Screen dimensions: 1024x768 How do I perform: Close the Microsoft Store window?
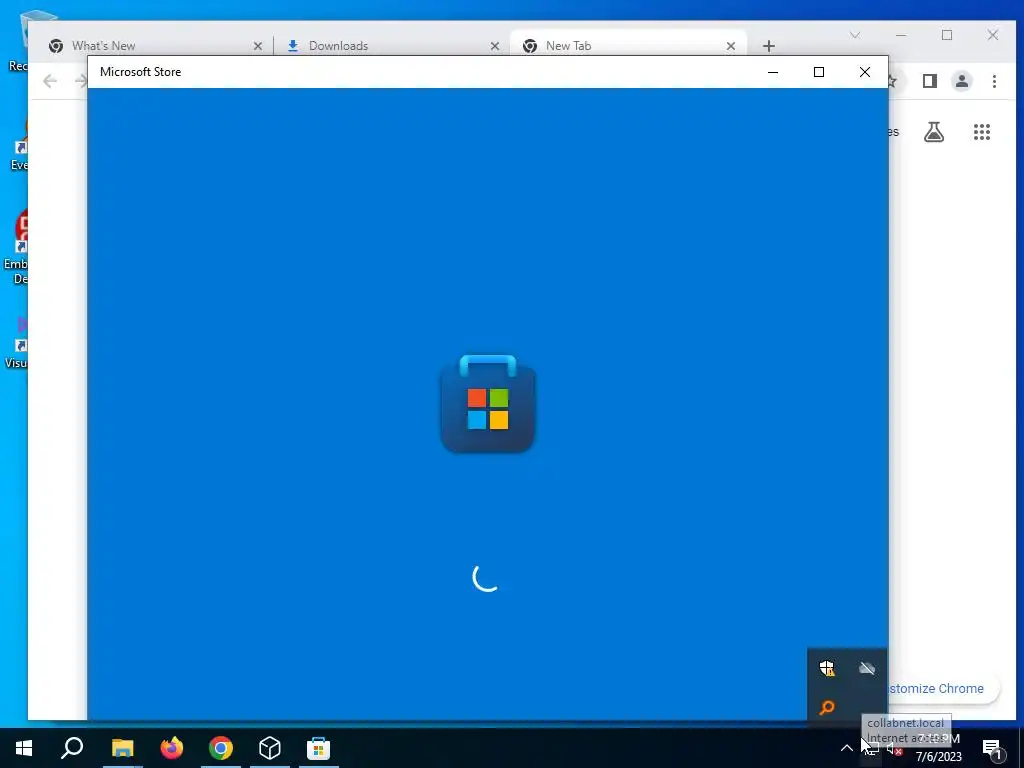[865, 72]
